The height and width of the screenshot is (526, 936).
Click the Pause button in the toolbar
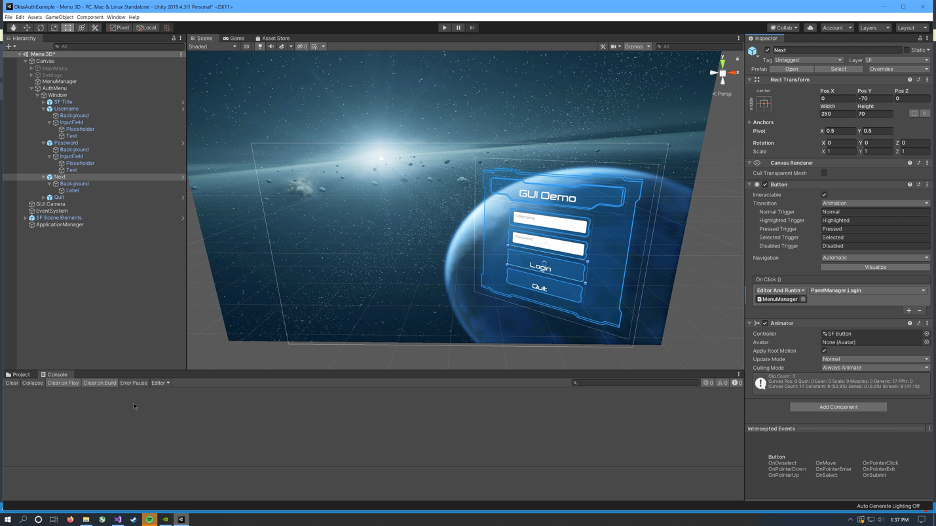point(458,27)
